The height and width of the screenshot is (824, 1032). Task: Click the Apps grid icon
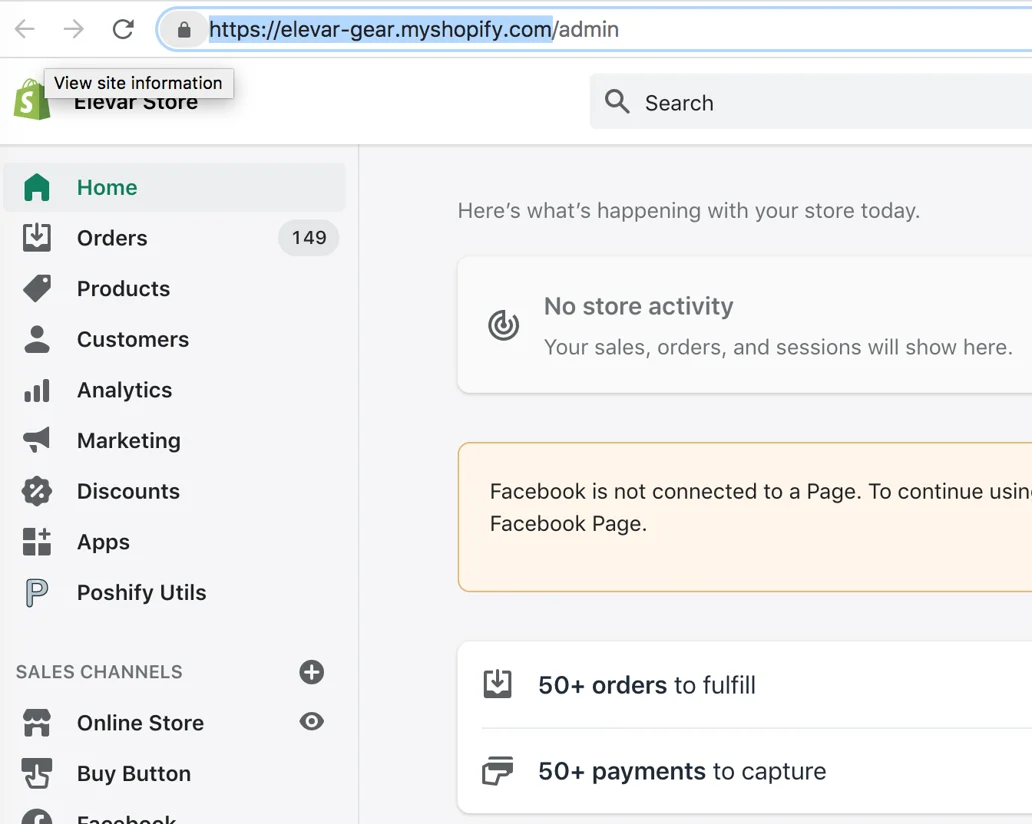(x=37, y=542)
